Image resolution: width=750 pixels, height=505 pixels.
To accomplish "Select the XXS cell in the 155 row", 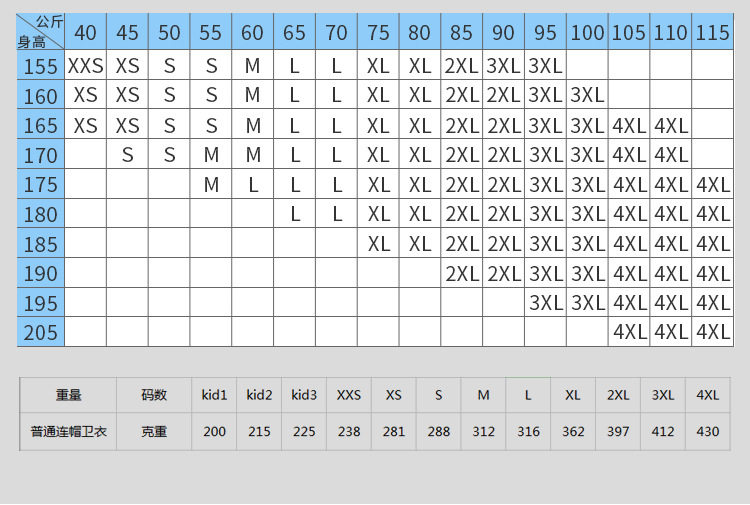I will pos(86,65).
